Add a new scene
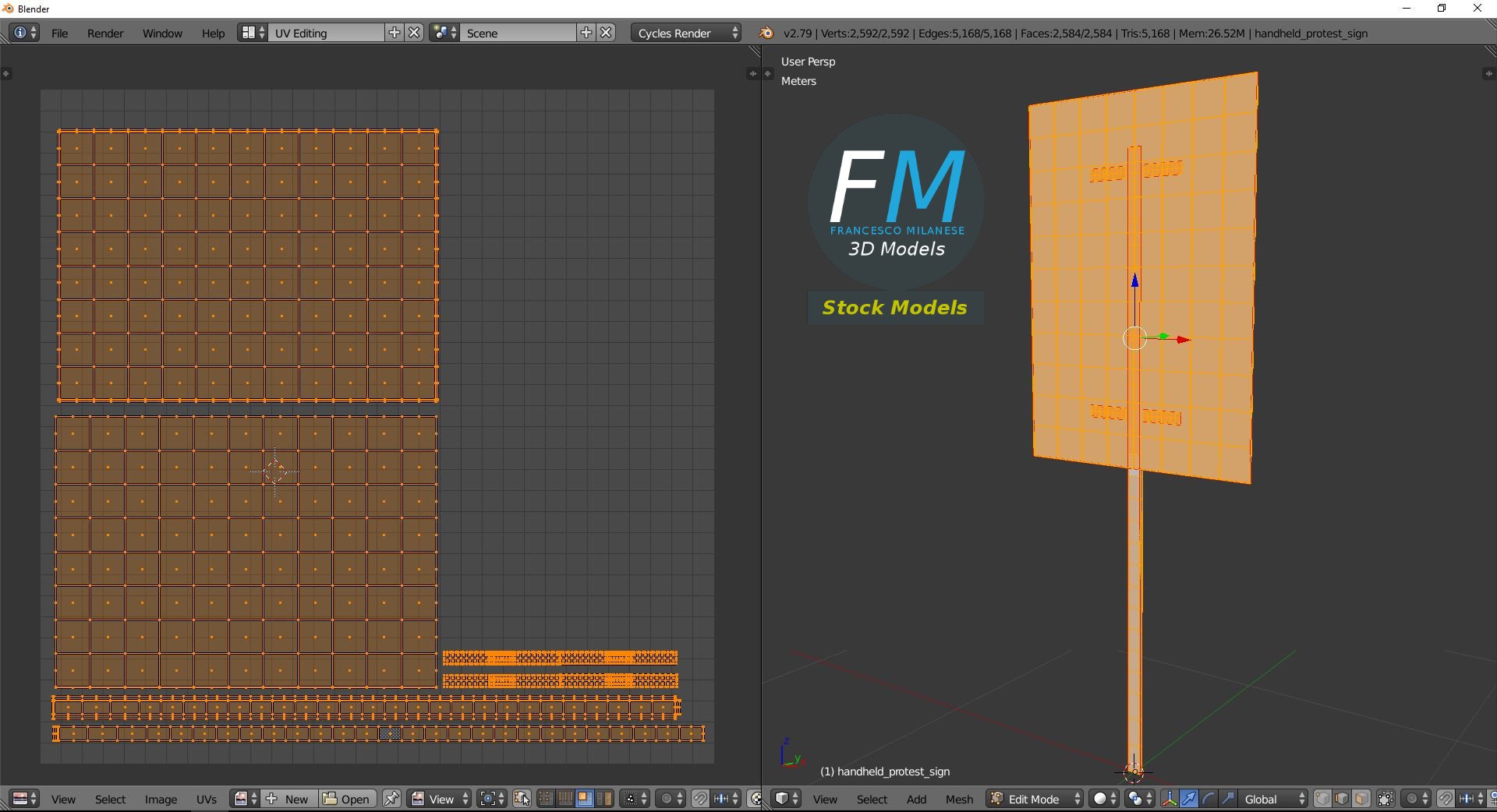 (586, 33)
